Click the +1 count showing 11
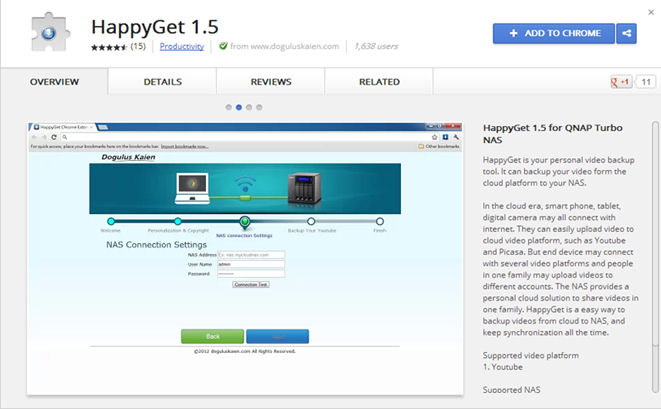 (x=646, y=82)
